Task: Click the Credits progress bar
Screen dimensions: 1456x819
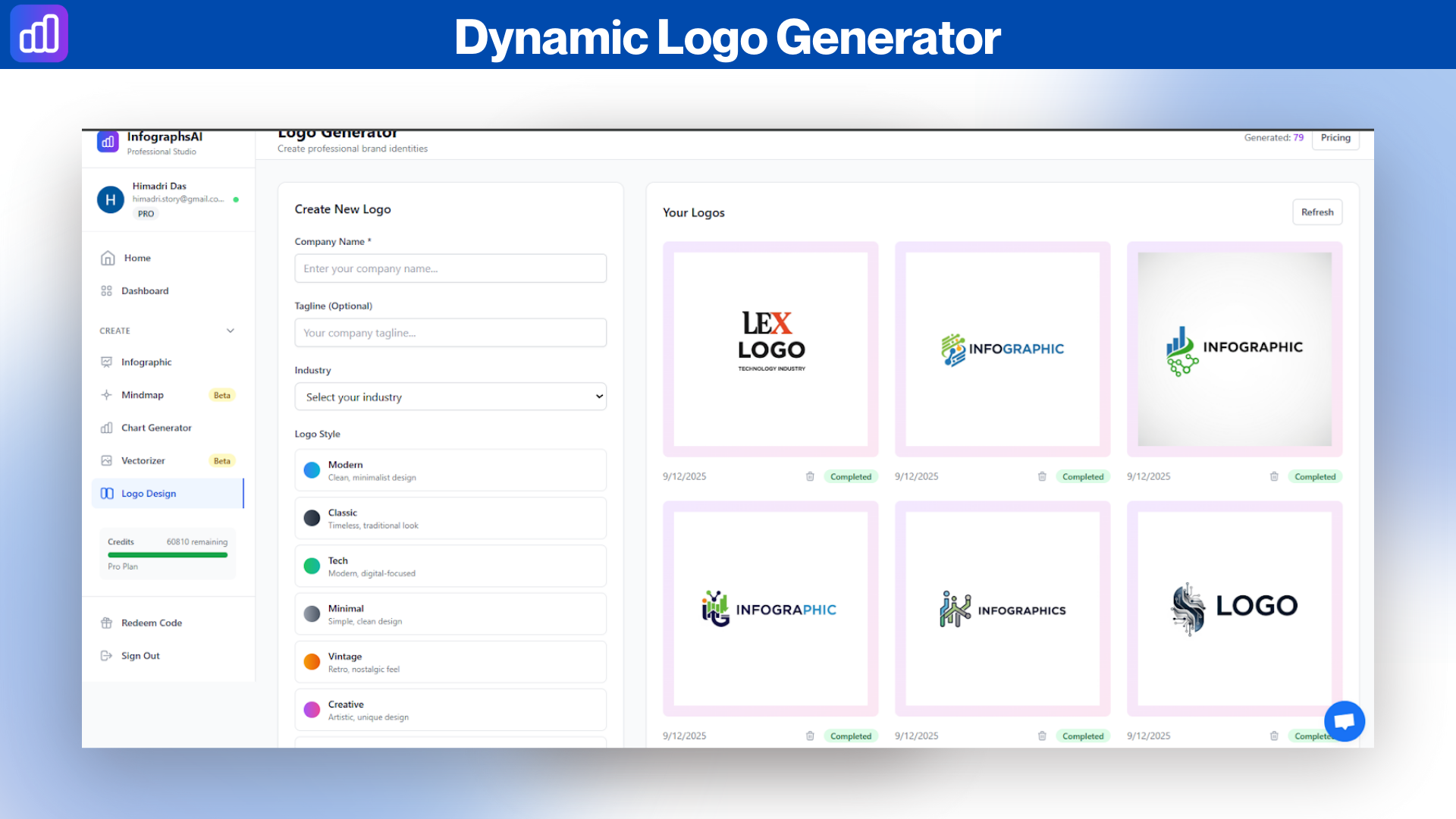Action: [x=167, y=554]
